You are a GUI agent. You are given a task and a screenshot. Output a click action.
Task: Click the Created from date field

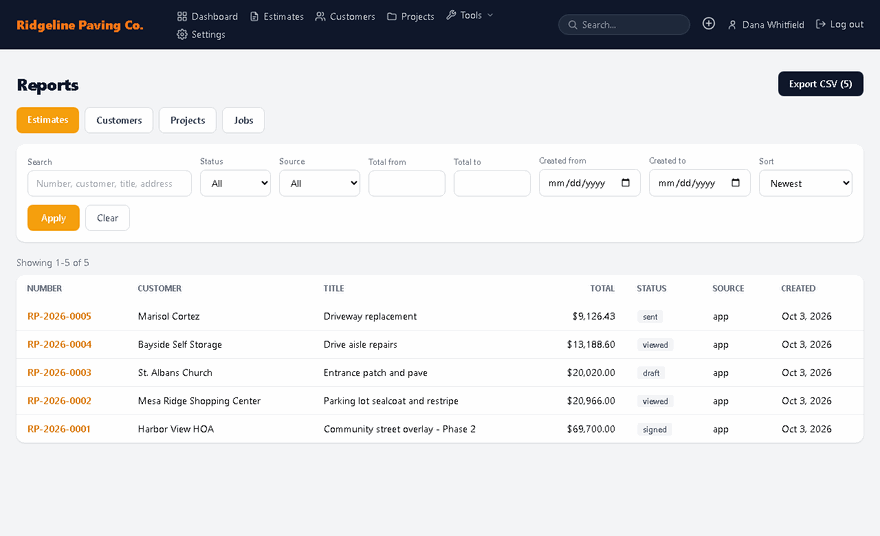point(590,183)
